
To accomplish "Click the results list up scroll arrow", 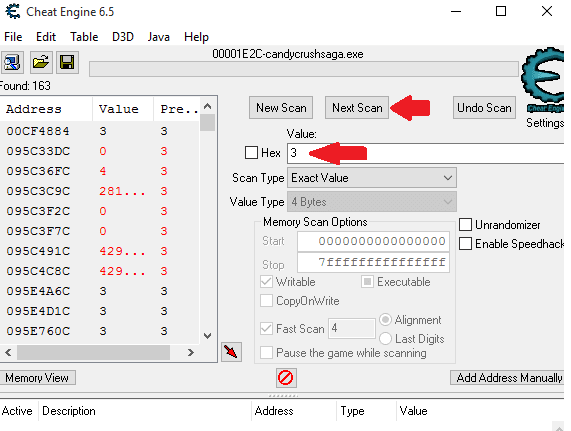I will (208, 106).
